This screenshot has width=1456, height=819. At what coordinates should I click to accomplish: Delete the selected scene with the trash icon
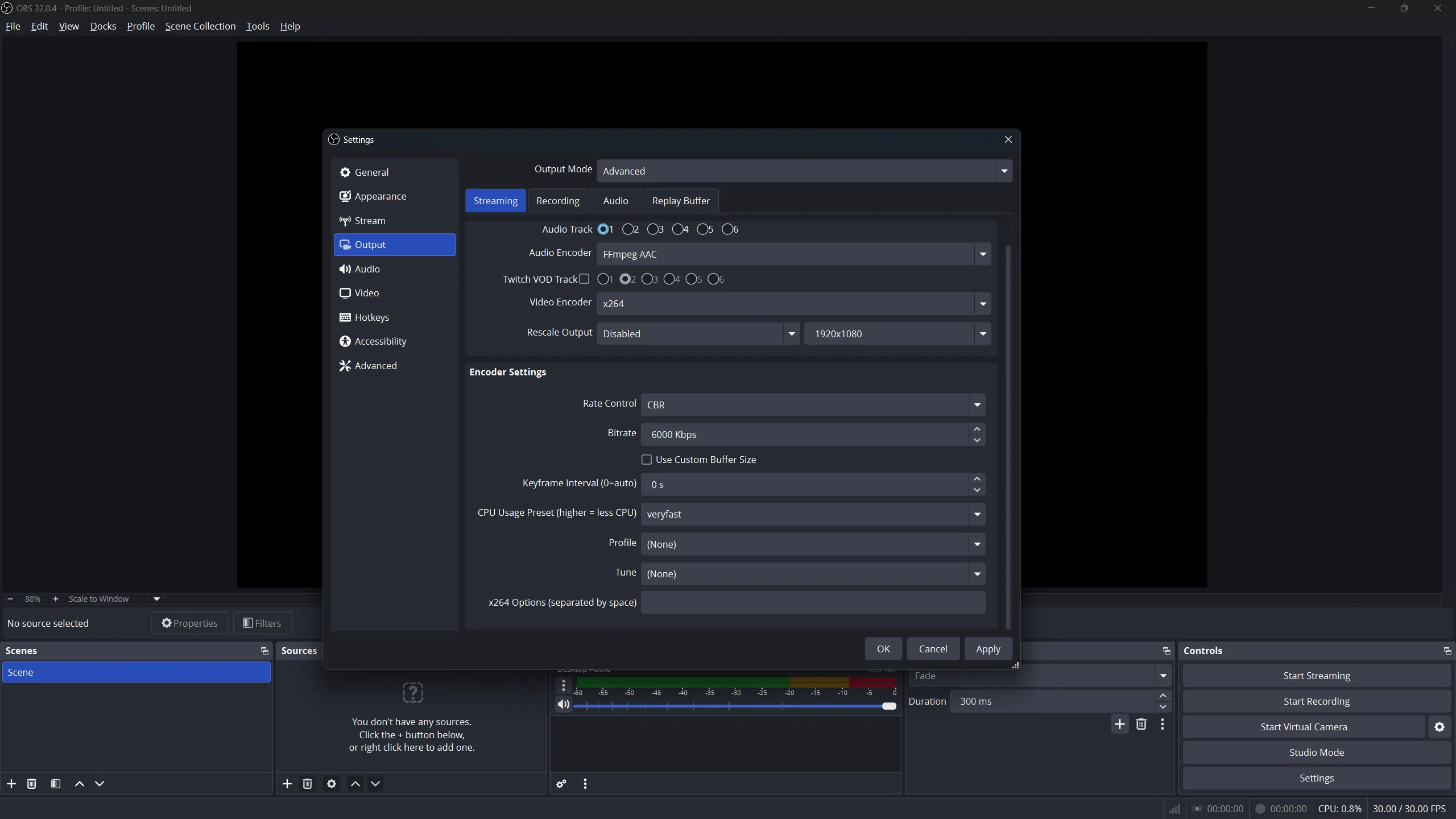click(x=32, y=784)
